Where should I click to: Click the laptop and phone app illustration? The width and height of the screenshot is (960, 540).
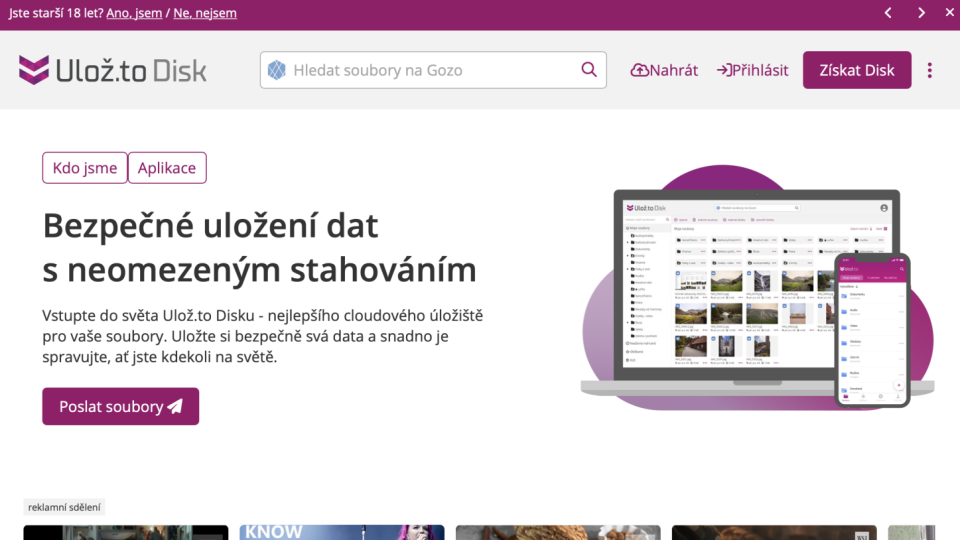click(757, 287)
